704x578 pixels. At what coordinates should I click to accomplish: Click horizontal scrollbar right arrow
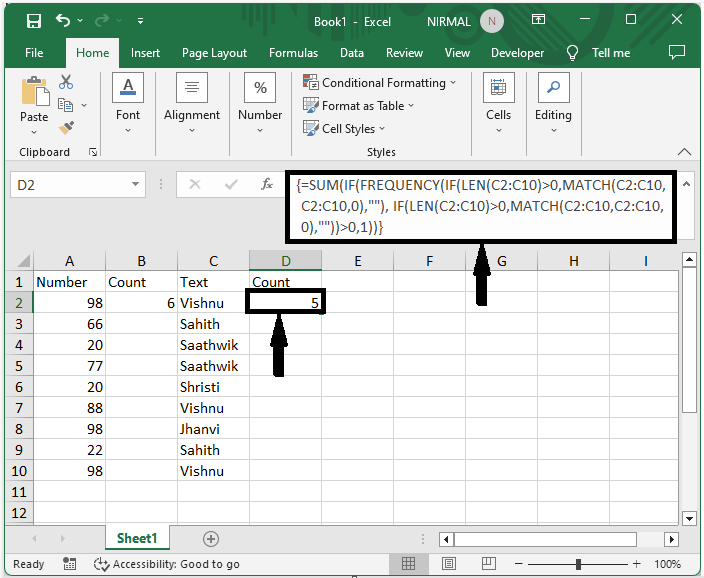tap(671, 539)
